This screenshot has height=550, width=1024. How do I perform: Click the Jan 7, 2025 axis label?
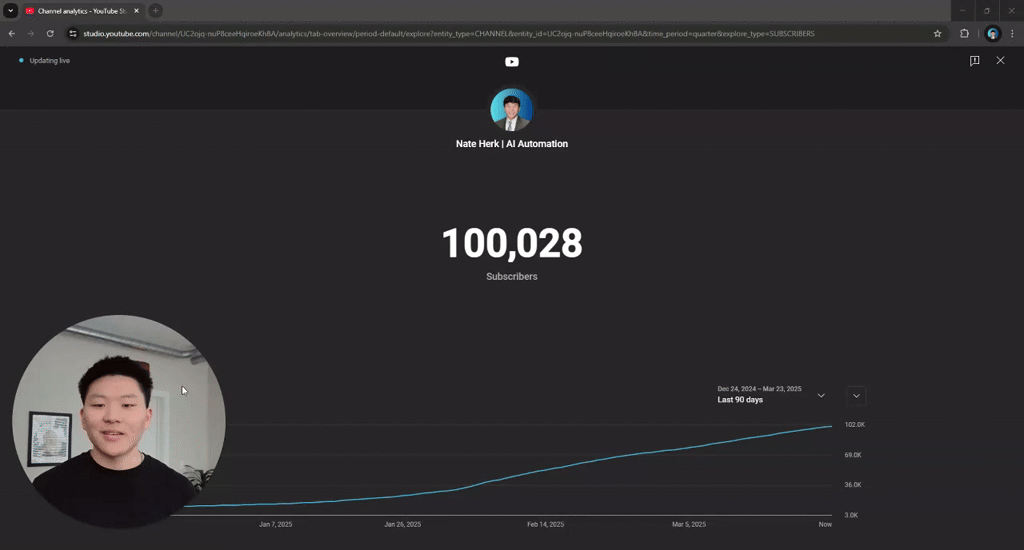click(x=276, y=524)
